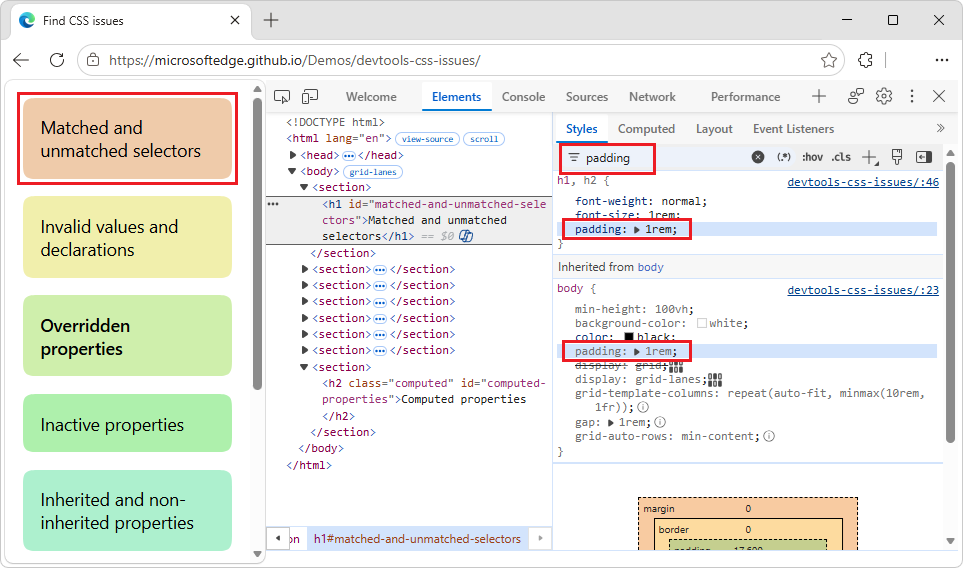Refresh the page
Image resolution: width=963 pixels, height=568 pixels.
pos(57,60)
